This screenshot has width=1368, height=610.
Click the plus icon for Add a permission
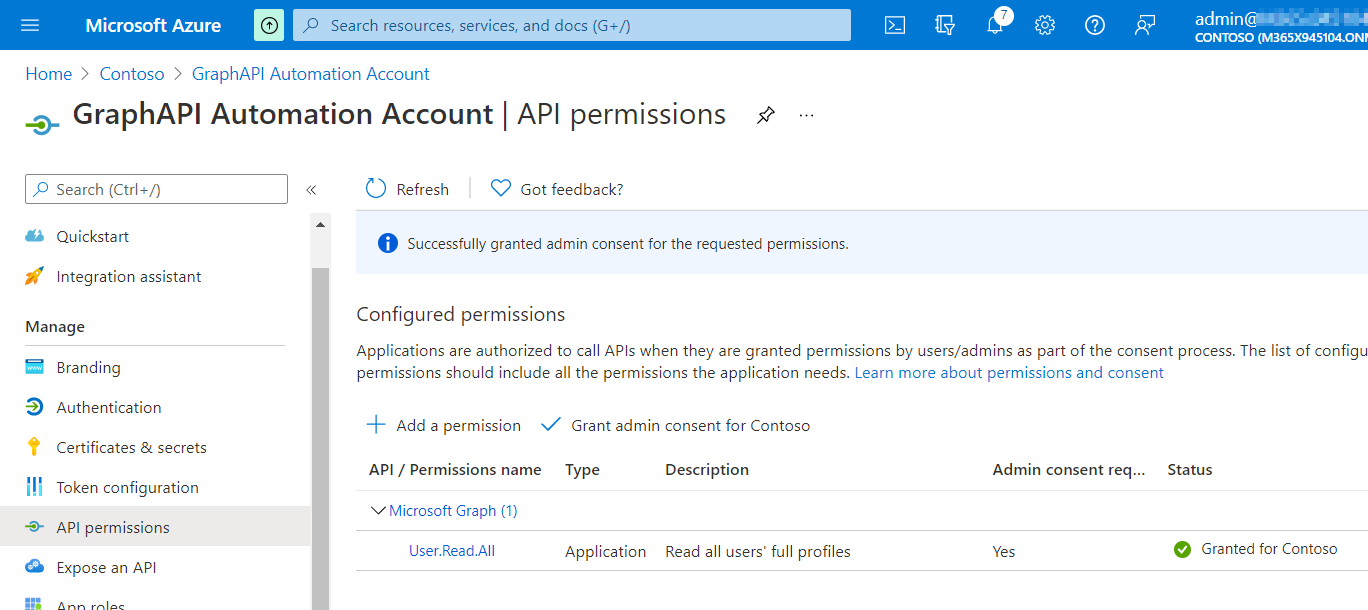click(x=376, y=425)
